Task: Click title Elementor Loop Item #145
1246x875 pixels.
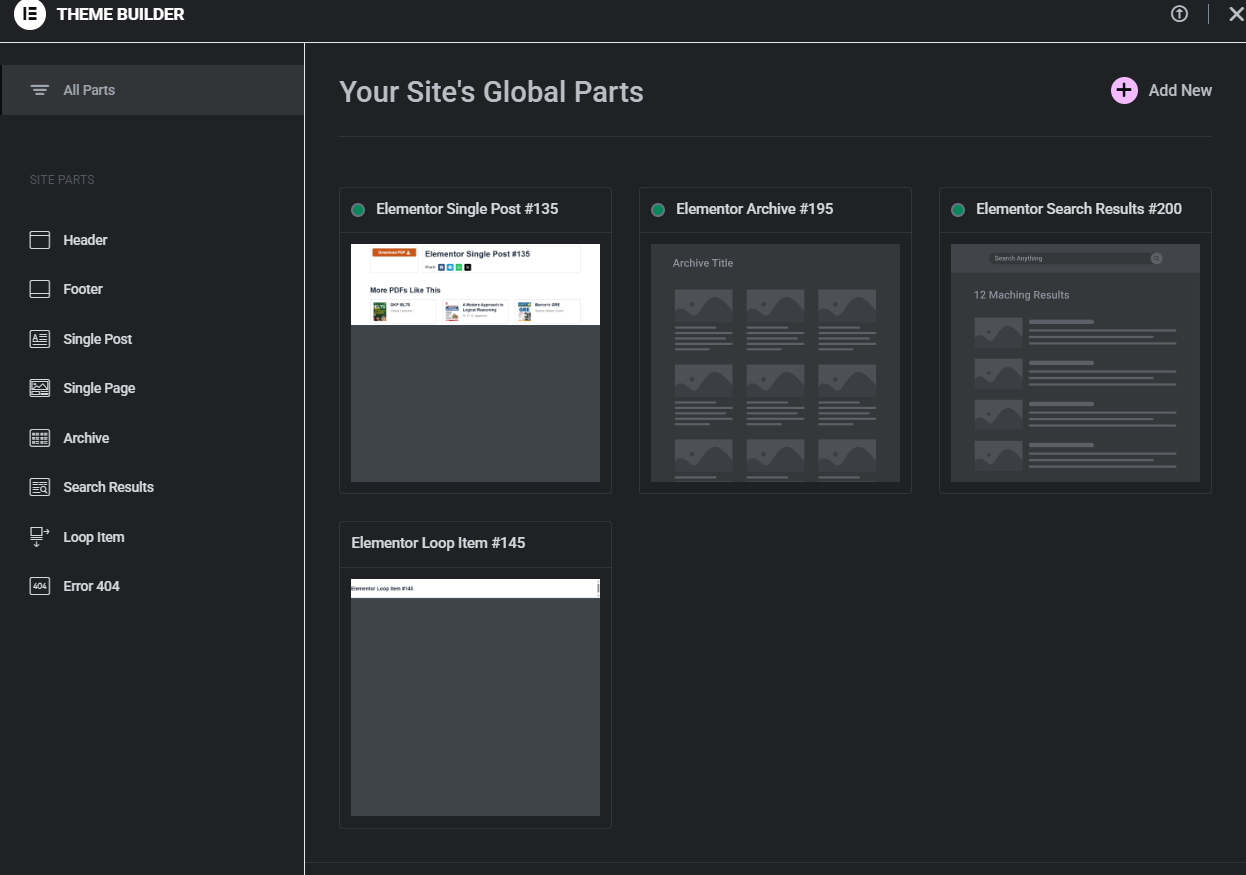Action: click(x=438, y=543)
